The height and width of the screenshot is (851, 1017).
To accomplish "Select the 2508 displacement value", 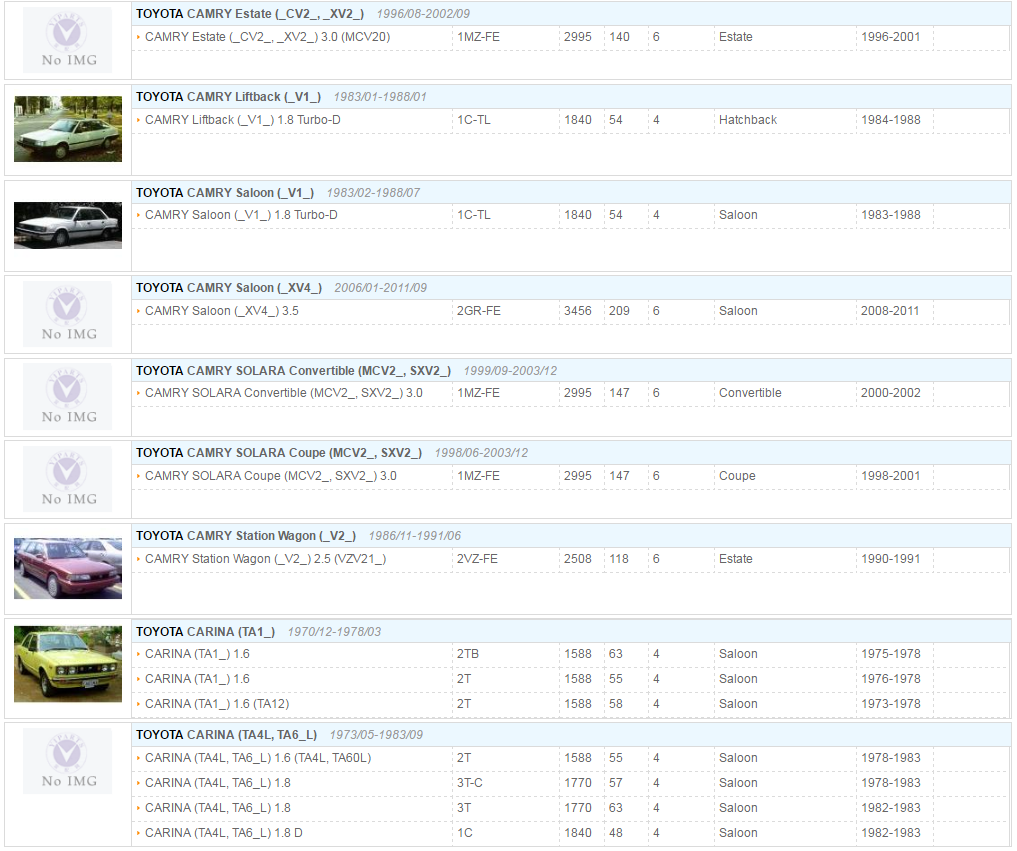I will coord(577,558).
